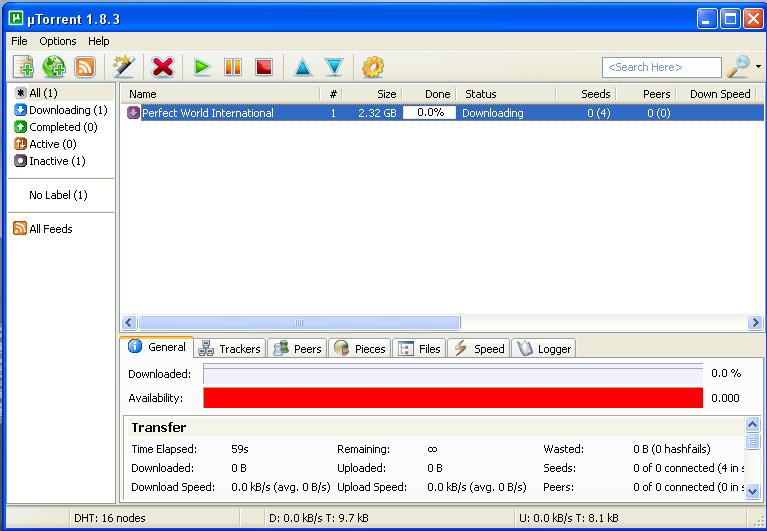The width and height of the screenshot is (767, 531).
Task: Sort by Peers column header
Action: [646, 94]
